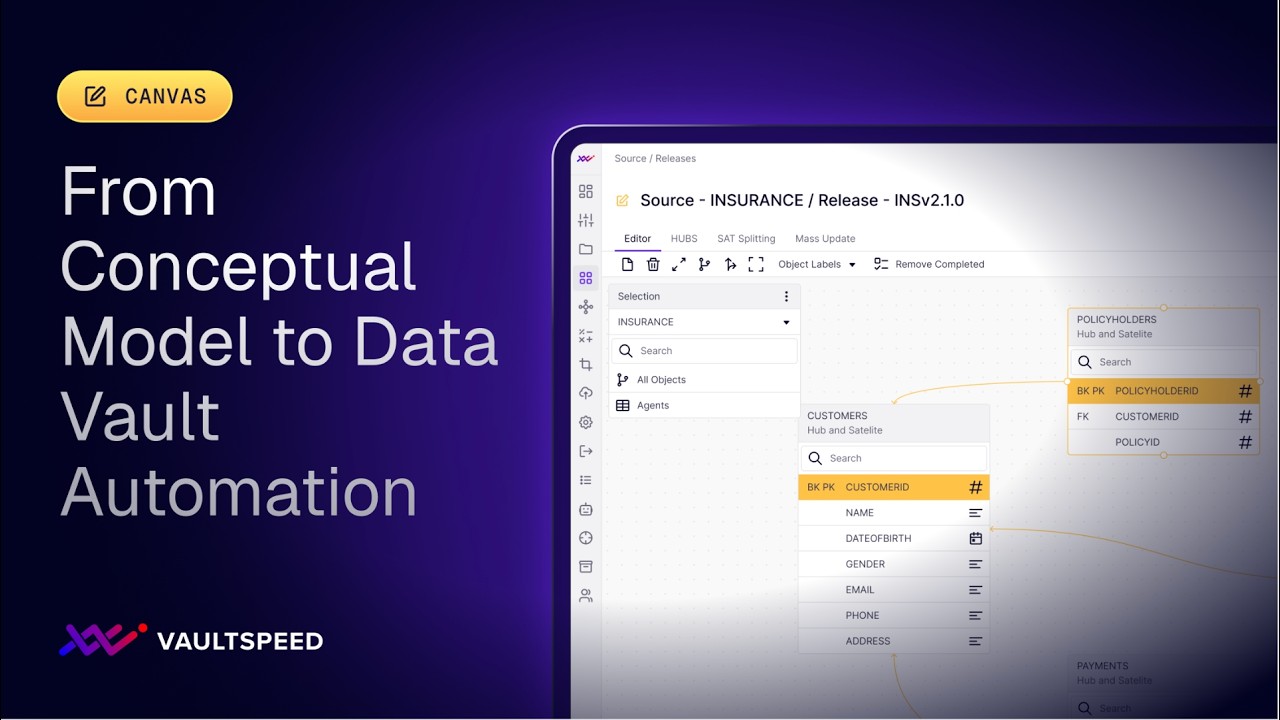Click the fit-to-screen frame icon in toolbar
1280x720 pixels.
[756, 264]
